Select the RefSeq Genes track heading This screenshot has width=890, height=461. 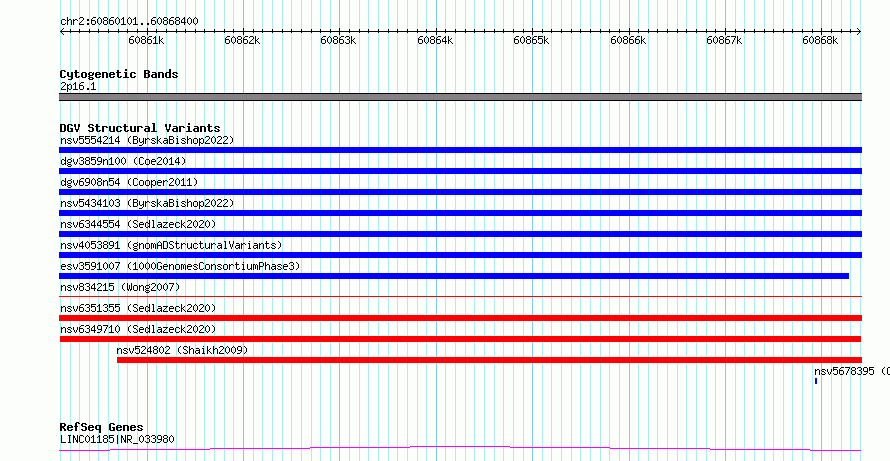pyautogui.click(x=102, y=427)
